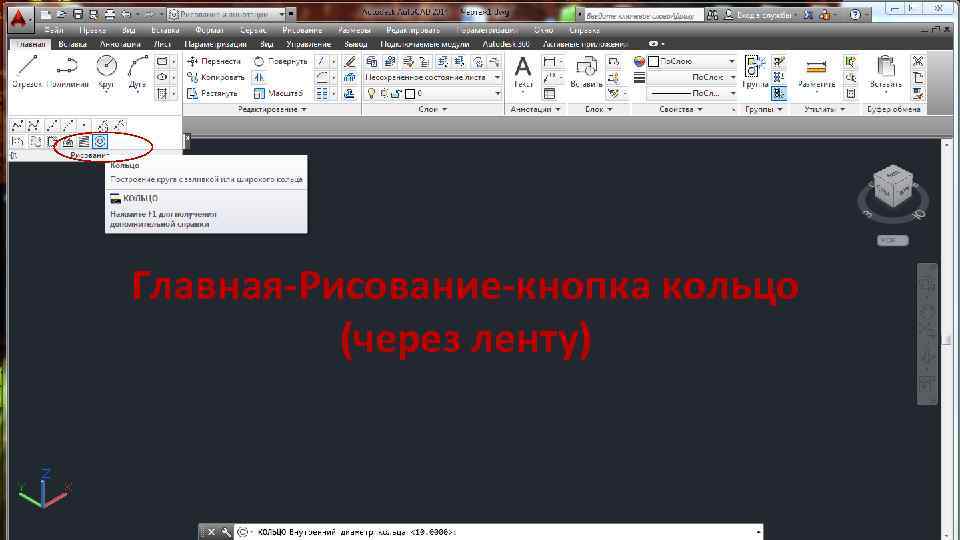Click the Donut (Кольцо) tool icon
Screen dimensions: 960x540
tap(100, 142)
